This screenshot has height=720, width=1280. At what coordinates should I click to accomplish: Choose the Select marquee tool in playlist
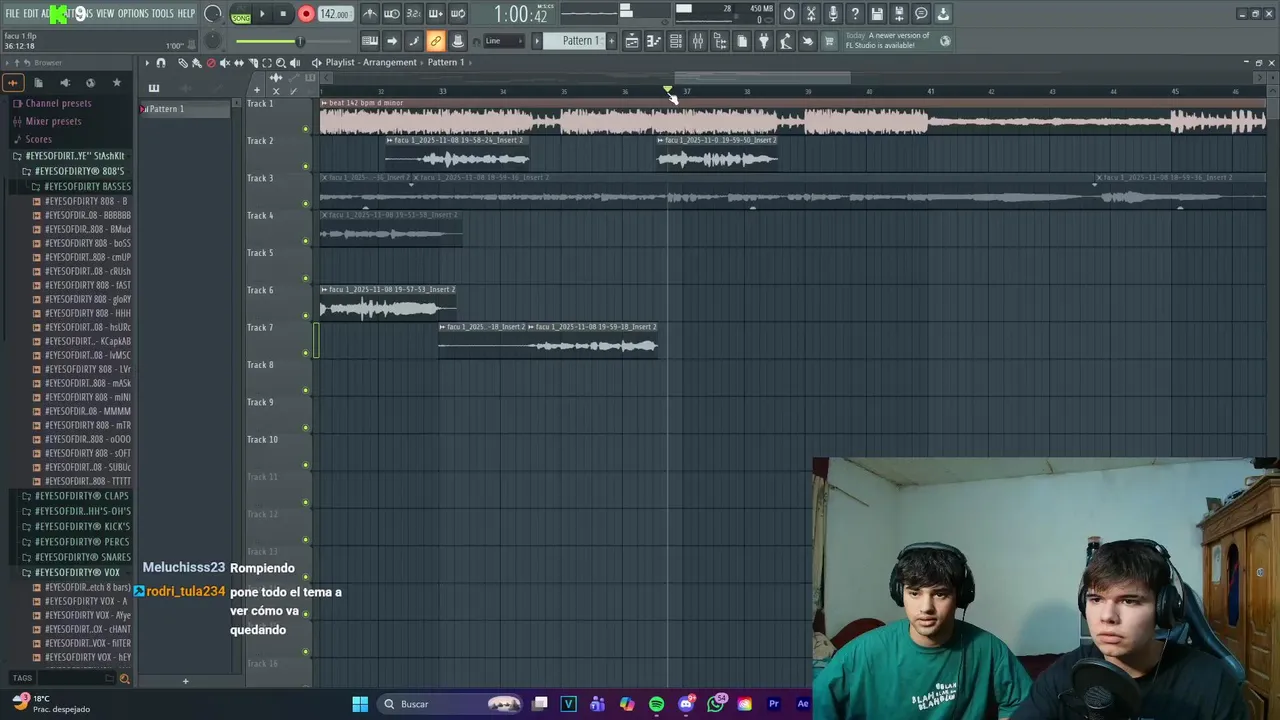tap(267, 63)
